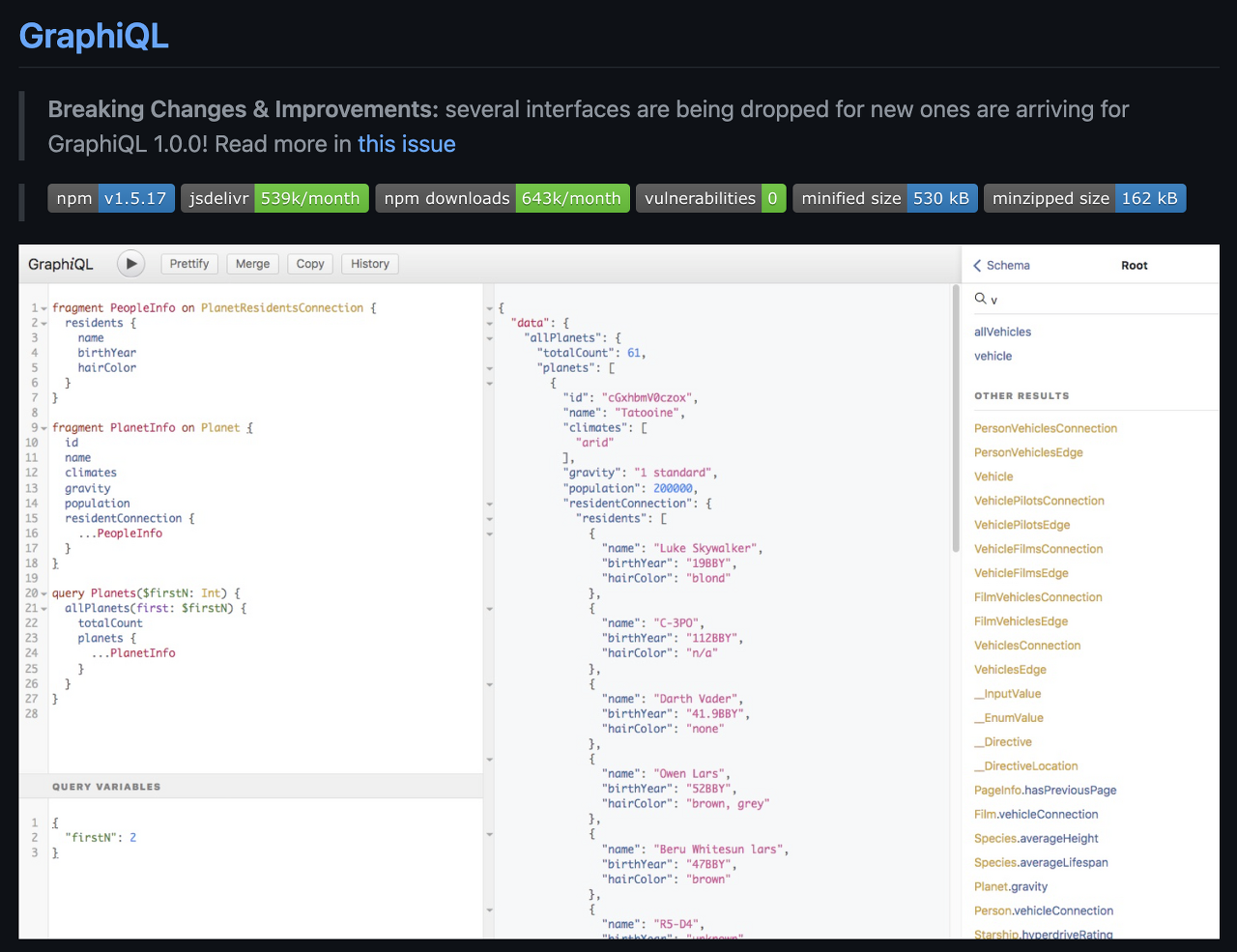Open __InputValue type
This screenshot has width=1237, height=952.
[1007, 694]
